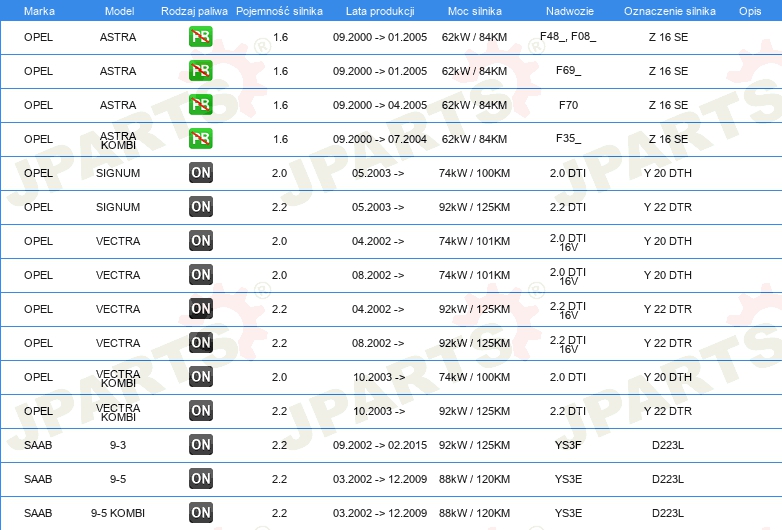Click the diesel ON icon for Saab 9-3
The width and height of the screenshot is (782, 530).
(x=201, y=445)
